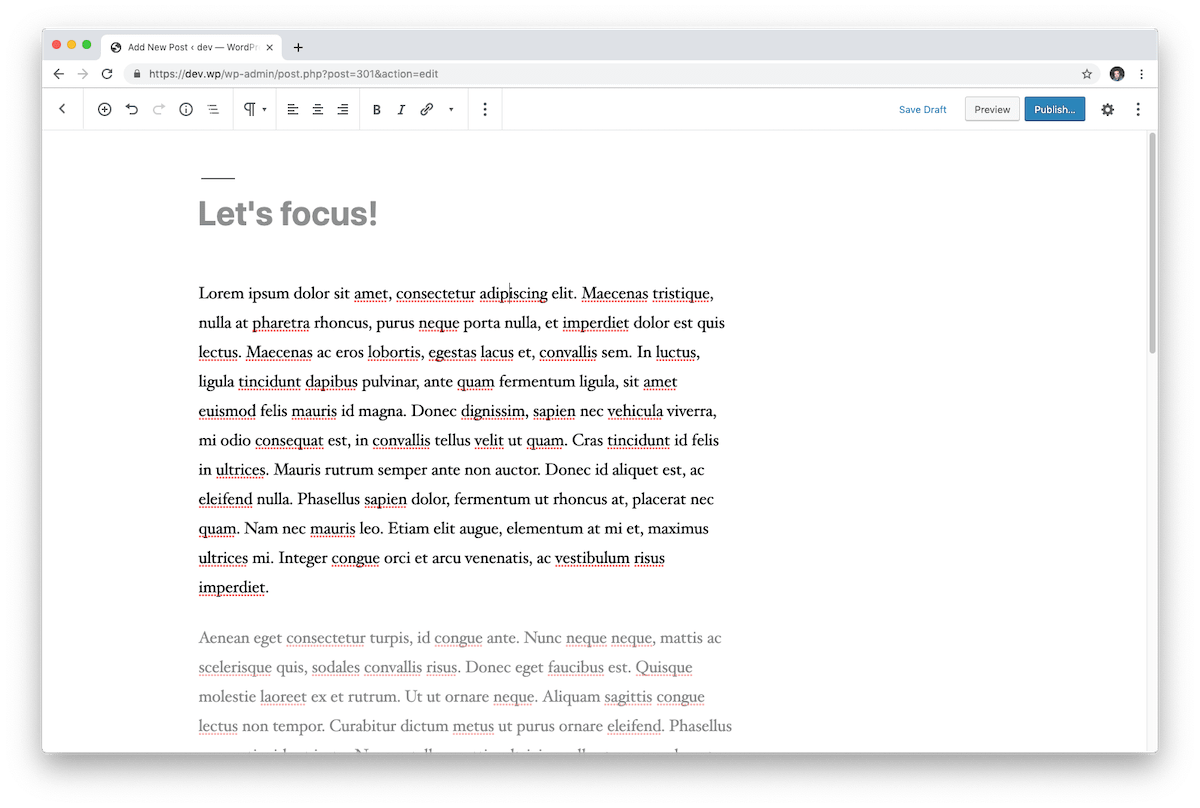Open the paragraph block type switcher
This screenshot has width=1200, height=808.
click(254, 109)
